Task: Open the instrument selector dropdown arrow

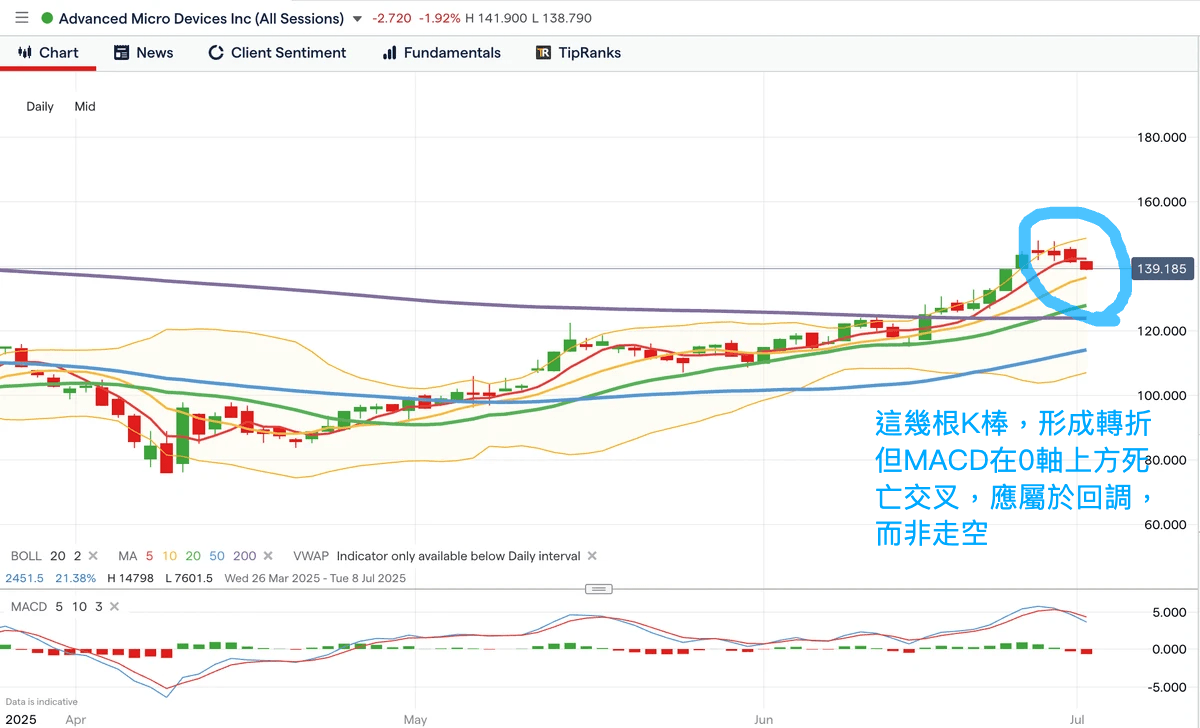Action: pyautogui.click(x=357, y=19)
